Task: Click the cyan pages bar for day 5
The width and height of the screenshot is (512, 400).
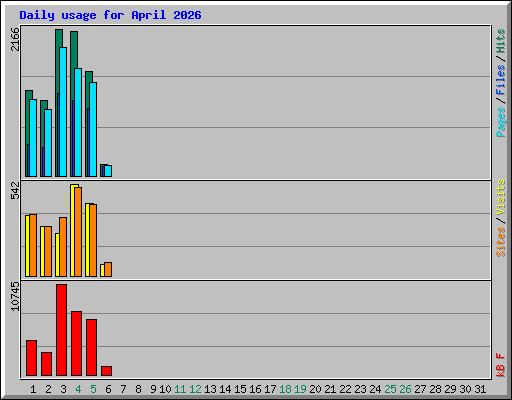Action: click(93, 129)
